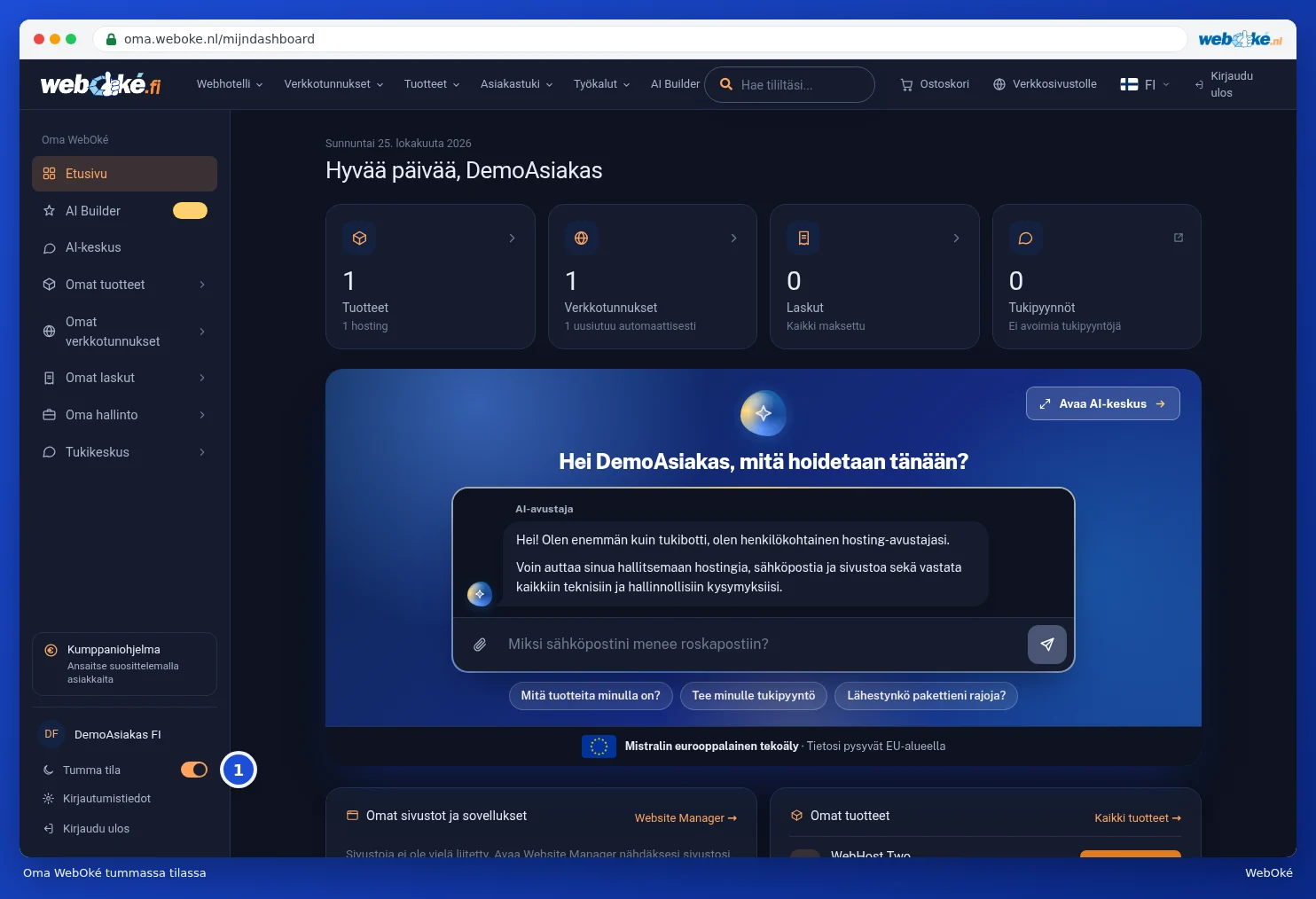Select Etusivu in the sidebar

point(124,174)
